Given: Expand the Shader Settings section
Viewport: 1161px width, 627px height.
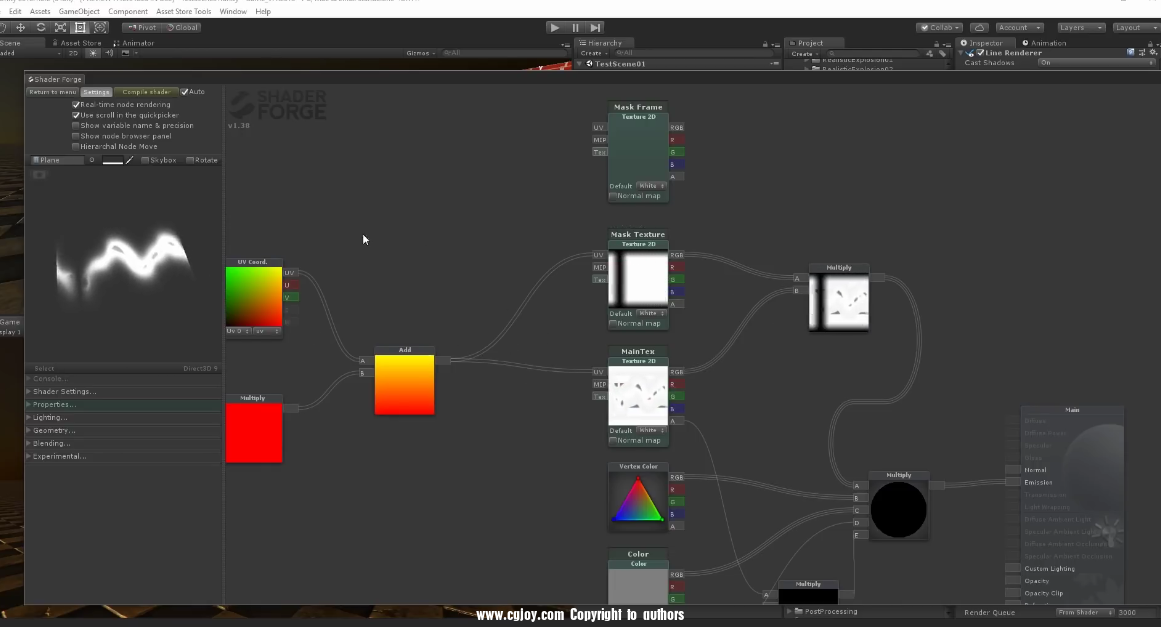Looking at the screenshot, I should pyautogui.click(x=65, y=392).
